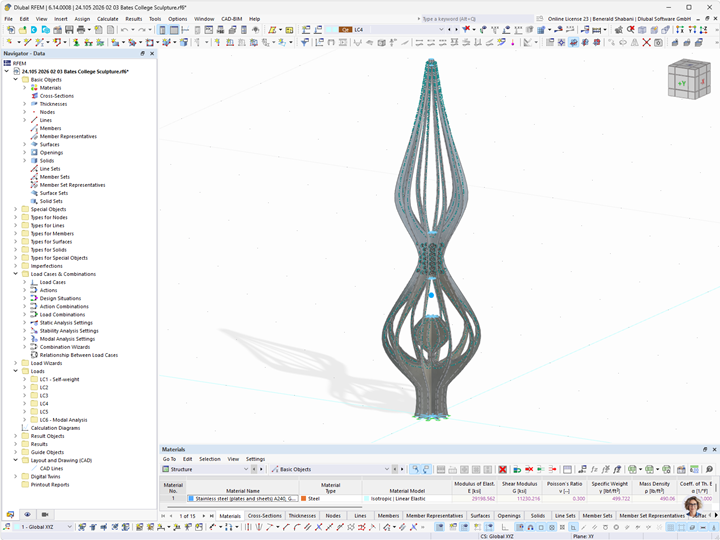Viewport: 720px width, 540px height.
Task: Select Printout Reports in Navigator
Action: point(50,485)
